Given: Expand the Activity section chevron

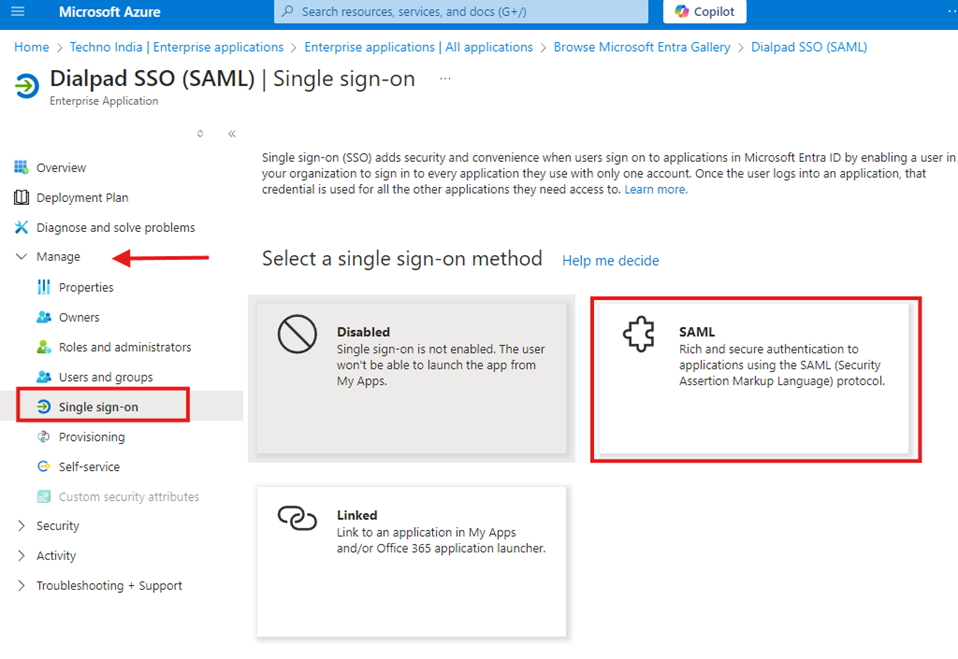Looking at the screenshot, I should 21,556.
